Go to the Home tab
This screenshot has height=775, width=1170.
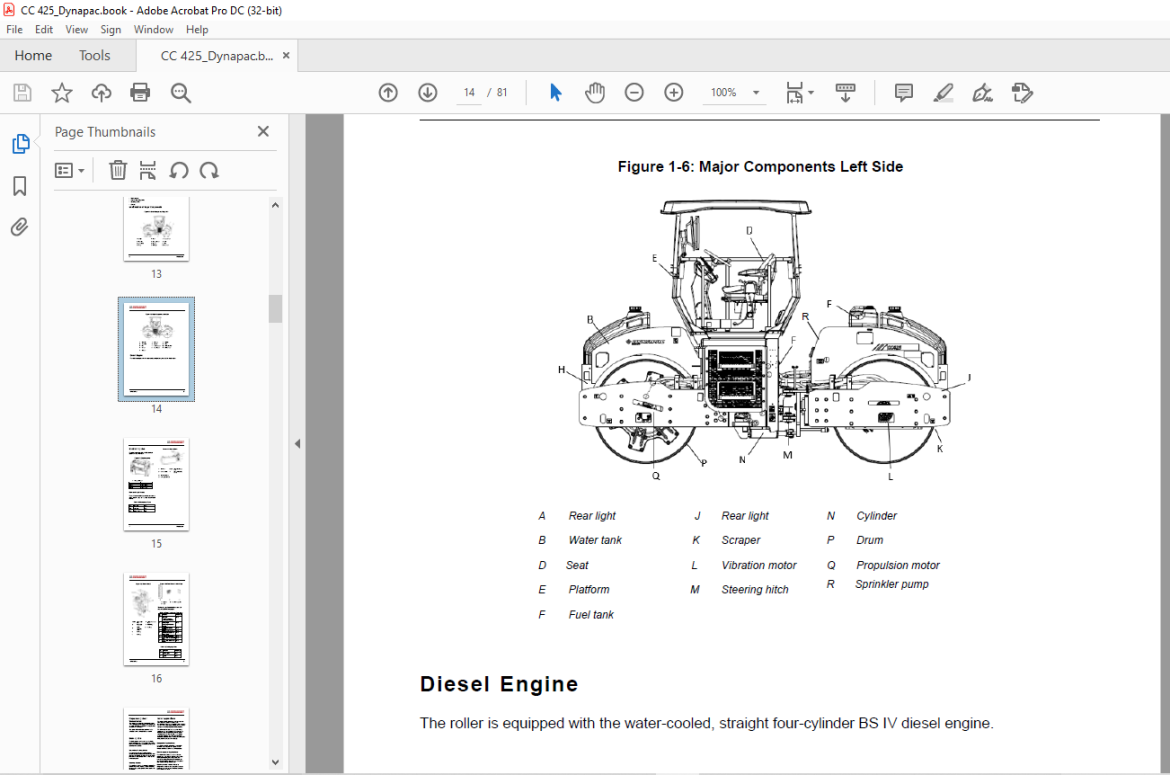click(34, 56)
